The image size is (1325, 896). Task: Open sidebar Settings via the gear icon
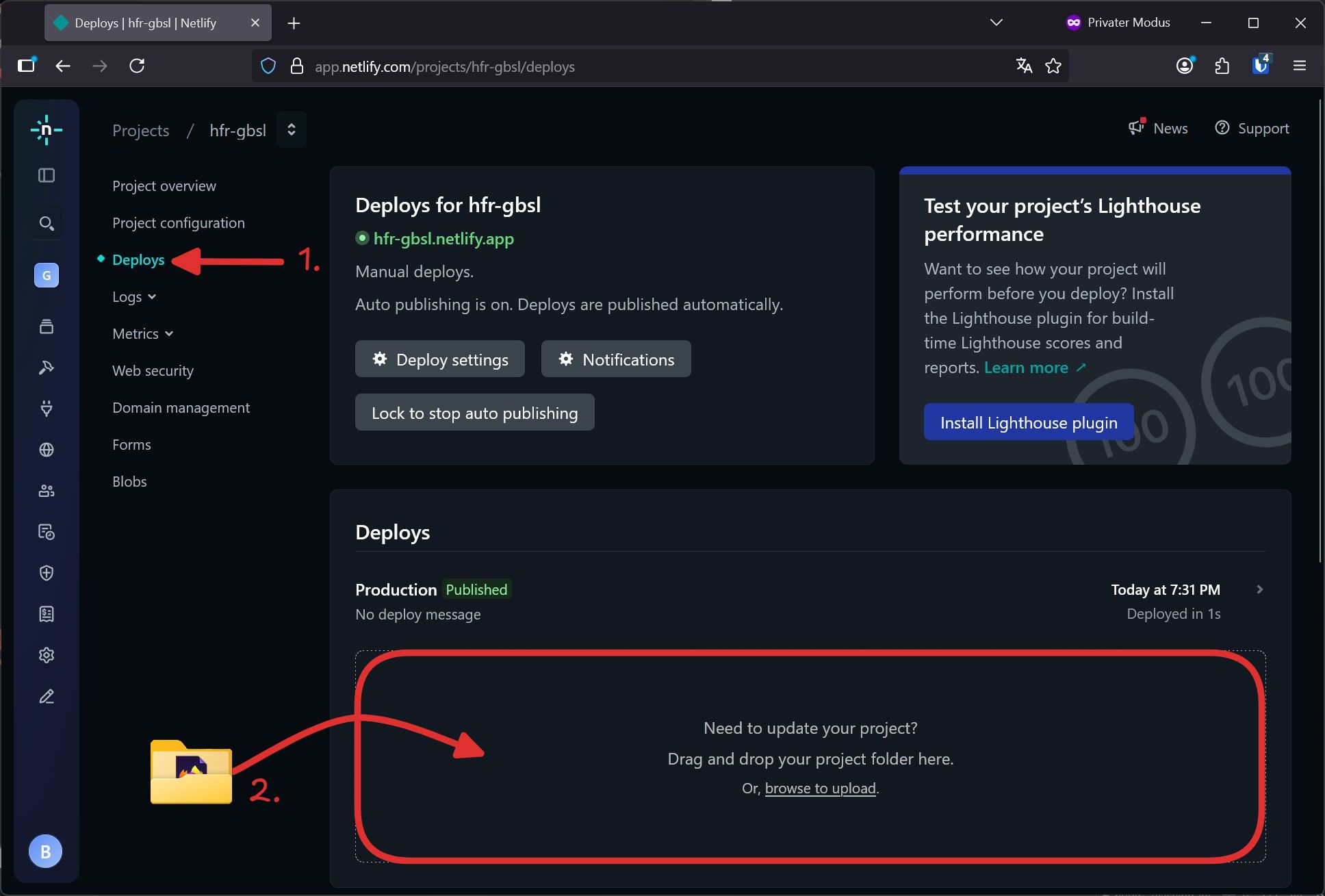point(46,655)
